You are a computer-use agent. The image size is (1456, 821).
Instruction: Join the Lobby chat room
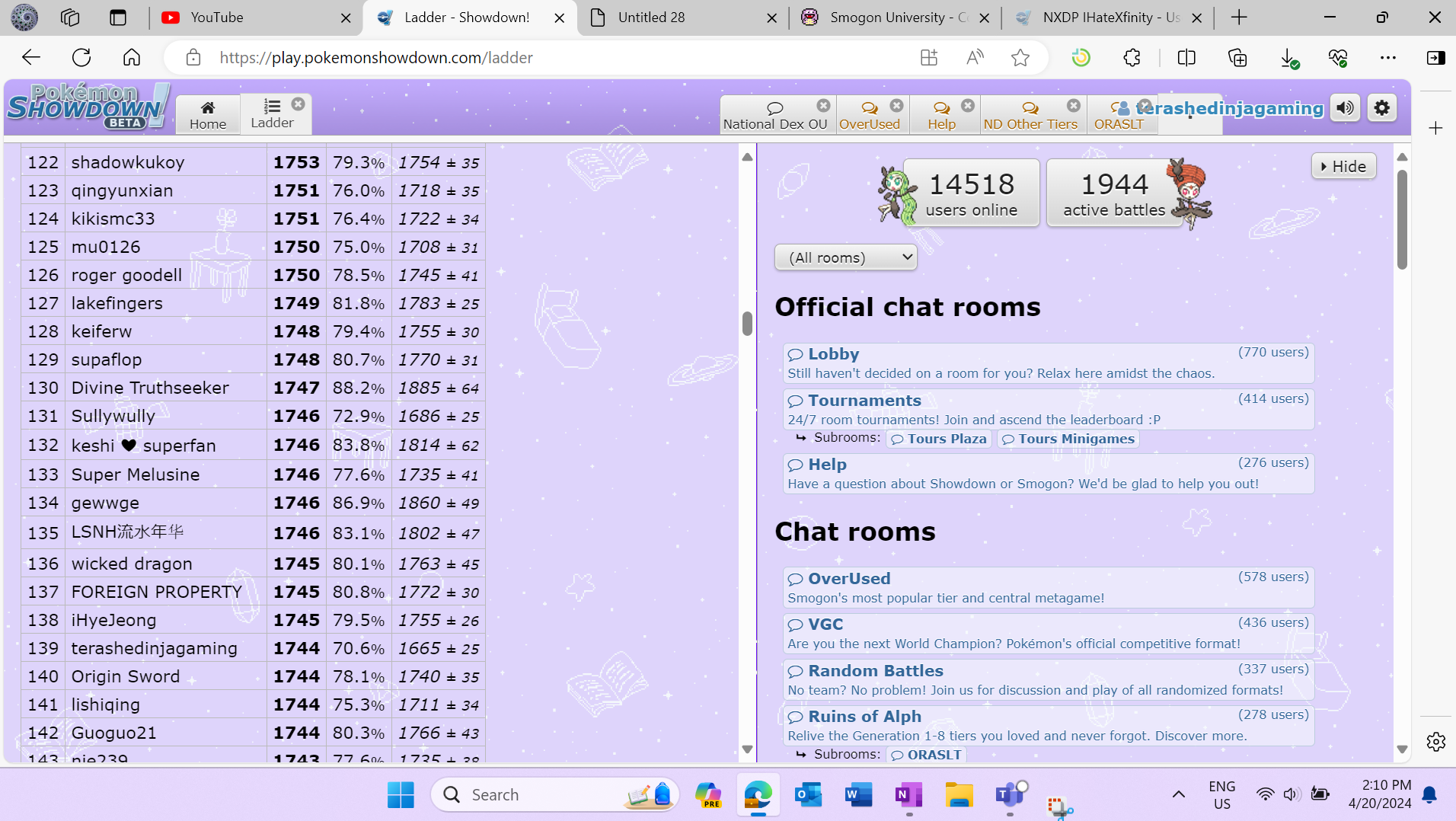(x=833, y=354)
